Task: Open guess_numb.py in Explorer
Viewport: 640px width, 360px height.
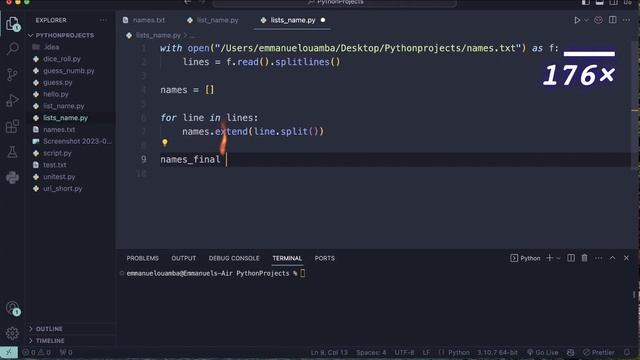Action: pyautogui.click(x=70, y=71)
